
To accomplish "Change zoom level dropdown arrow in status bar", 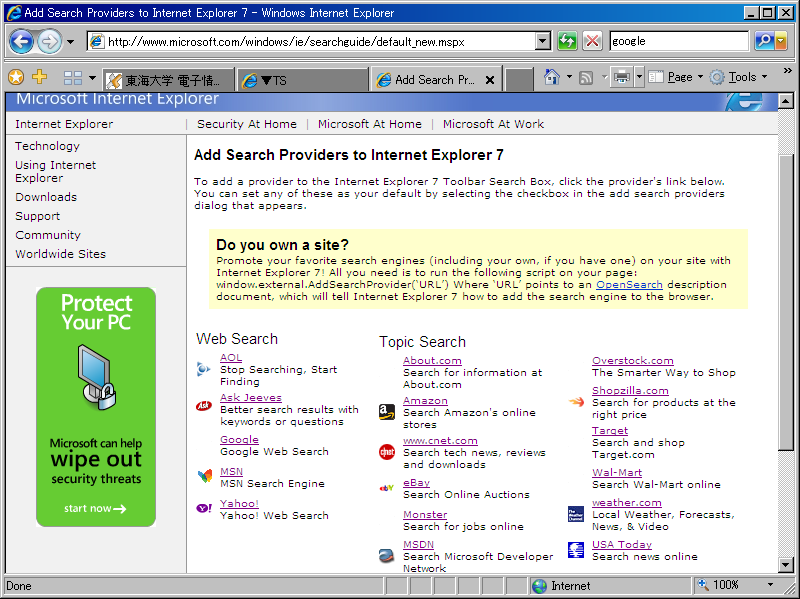I will pyautogui.click(x=770, y=585).
